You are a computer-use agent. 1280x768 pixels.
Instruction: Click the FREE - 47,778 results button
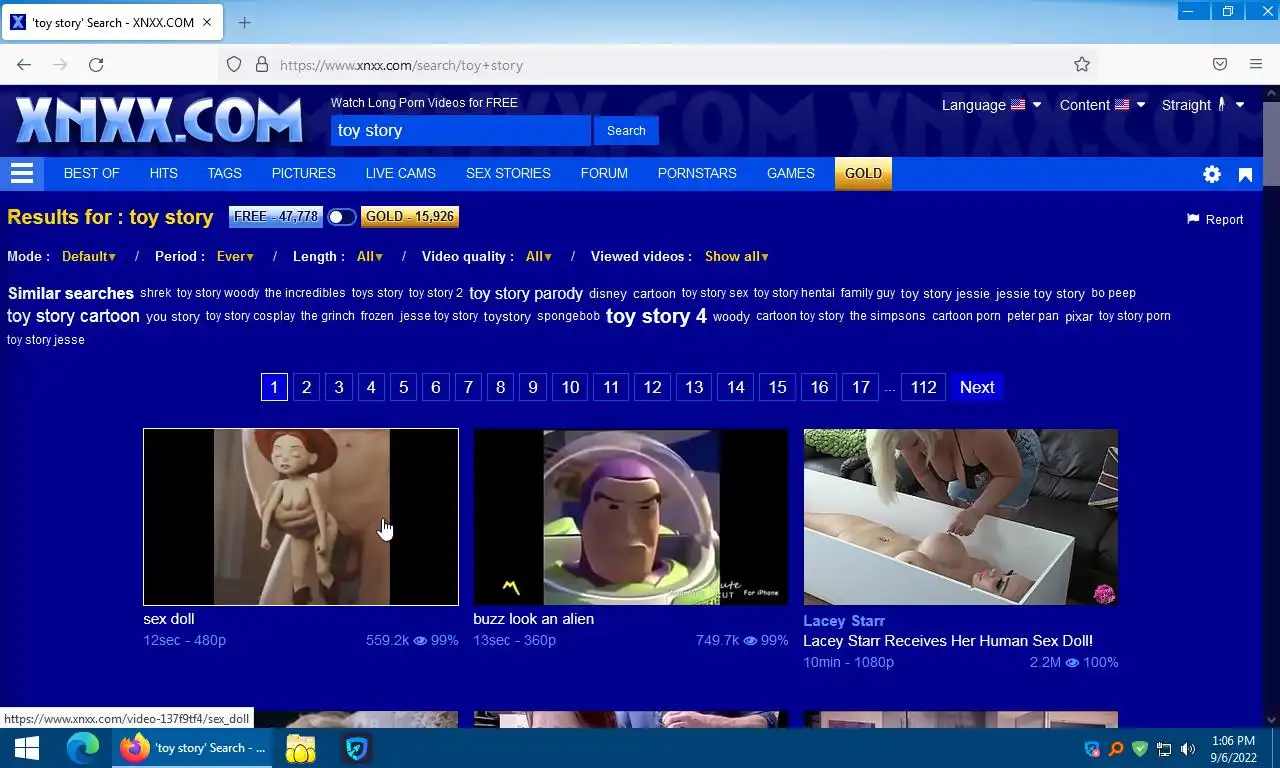tap(276, 217)
